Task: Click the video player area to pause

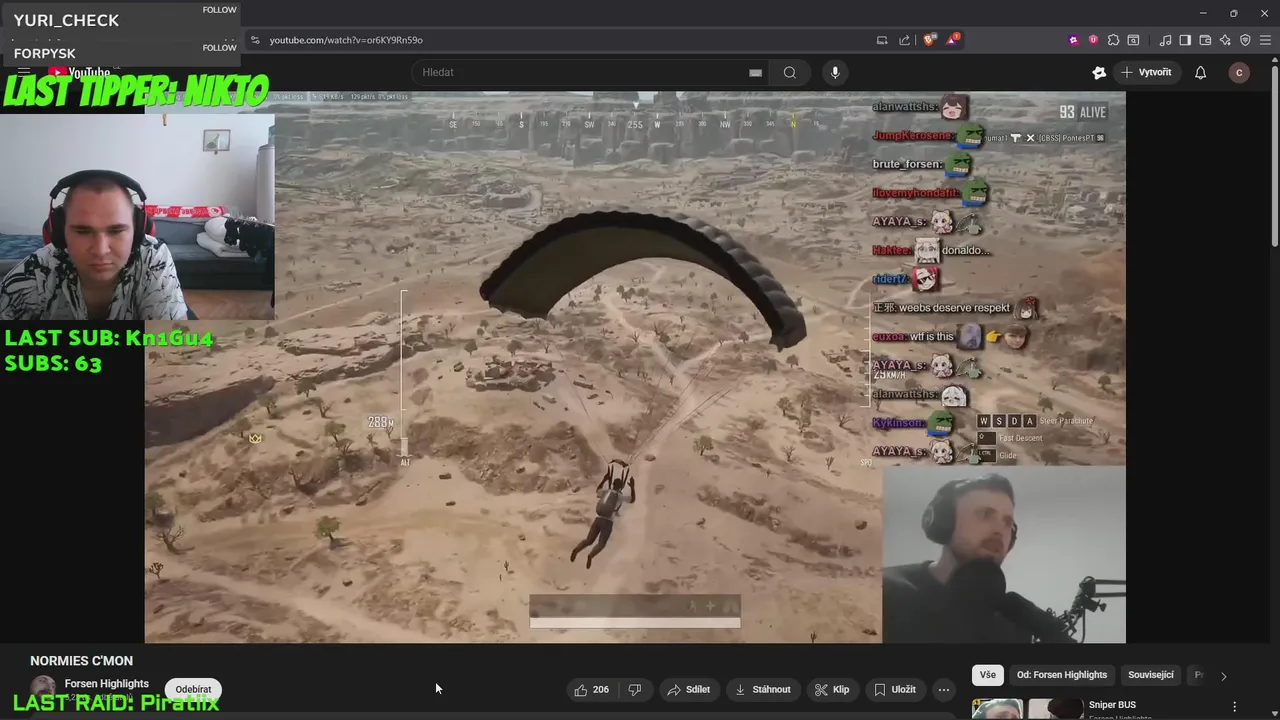Action: 635,367
